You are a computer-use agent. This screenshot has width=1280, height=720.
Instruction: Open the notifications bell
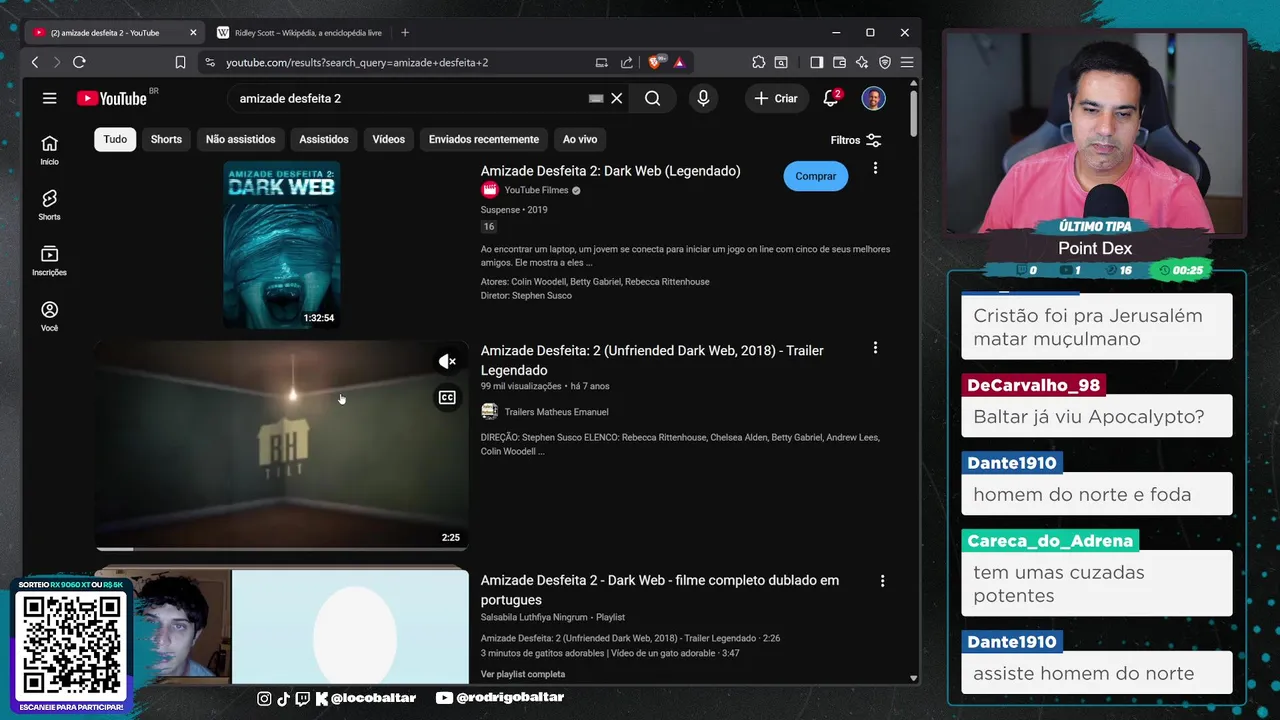pyautogui.click(x=831, y=98)
